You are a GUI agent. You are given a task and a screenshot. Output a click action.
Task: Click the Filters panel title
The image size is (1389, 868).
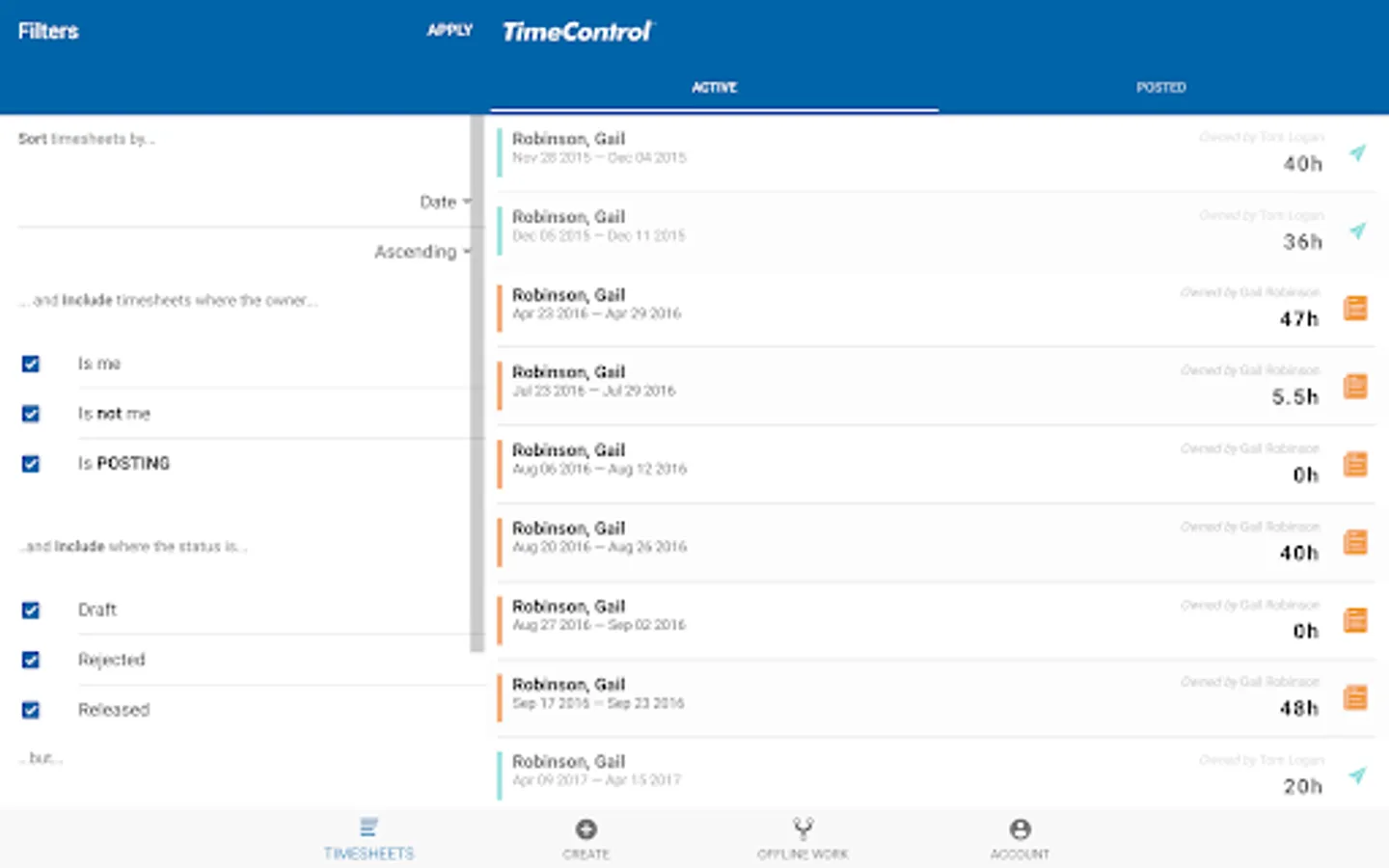click(x=48, y=31)
